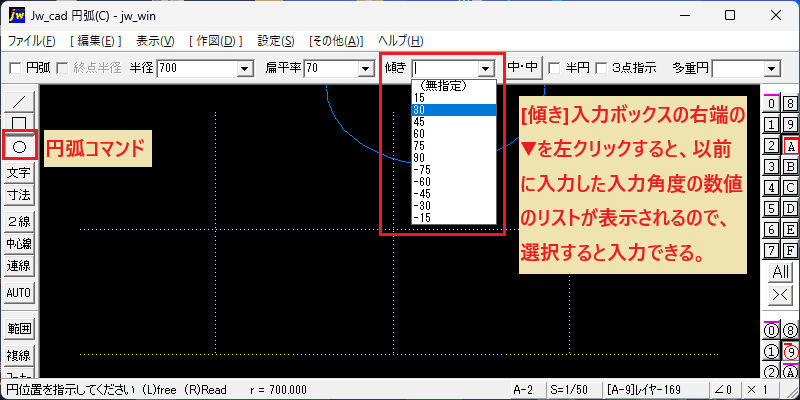Toggle the layer cross button below All
This screenshot has width=800, height=400.
tap(781, 295)
